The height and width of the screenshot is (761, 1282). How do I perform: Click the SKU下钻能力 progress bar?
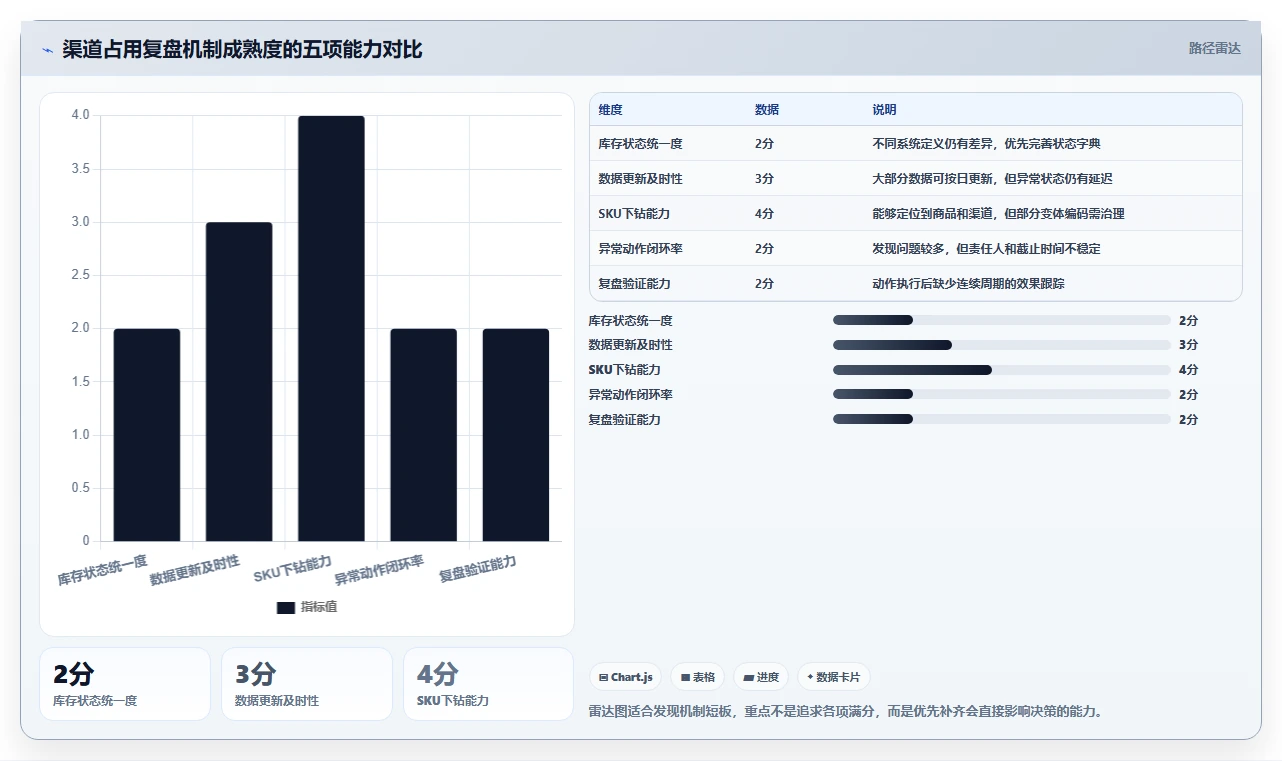pos(1001,370)
